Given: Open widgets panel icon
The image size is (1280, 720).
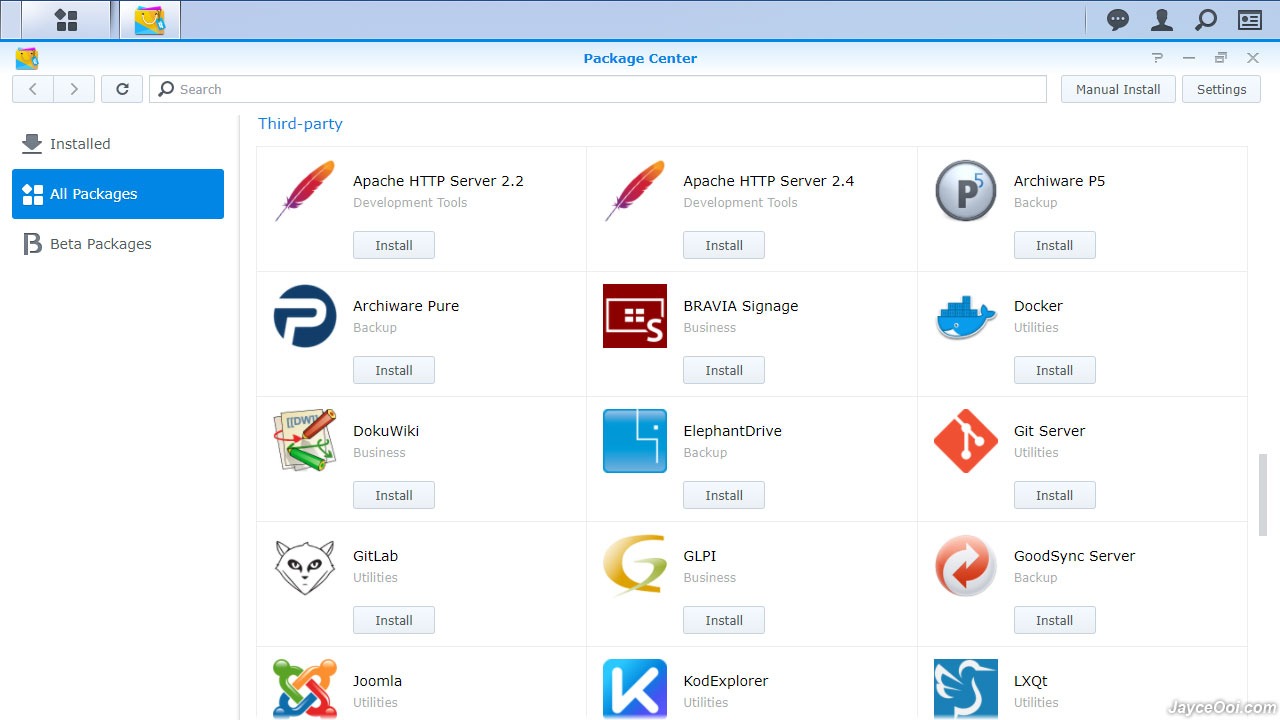Looking at the screenshot, I should 1250,20.
